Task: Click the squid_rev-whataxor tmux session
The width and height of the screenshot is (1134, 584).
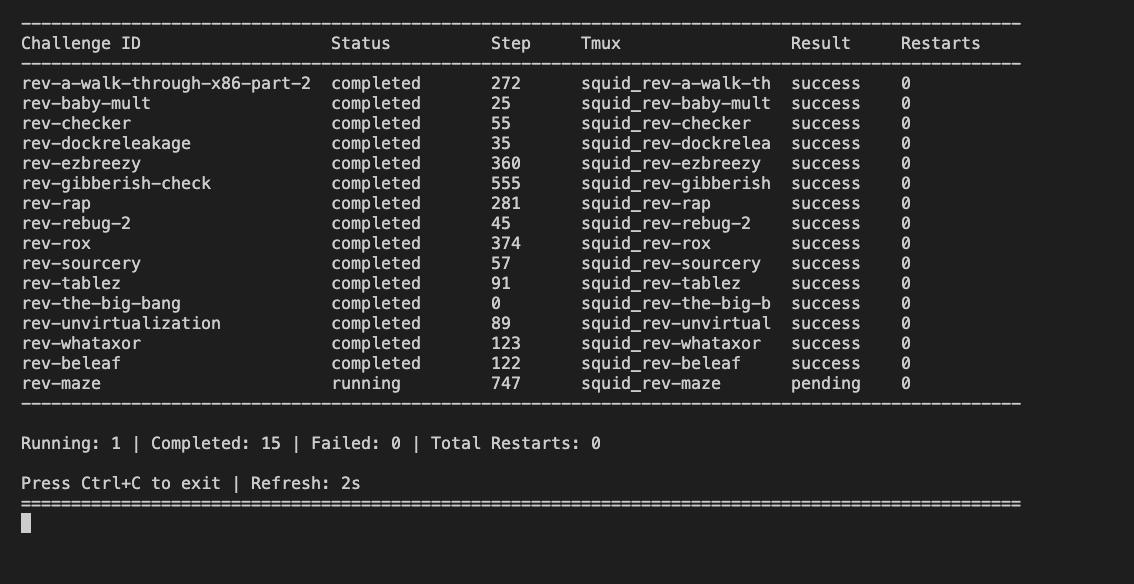Action: 671,343
